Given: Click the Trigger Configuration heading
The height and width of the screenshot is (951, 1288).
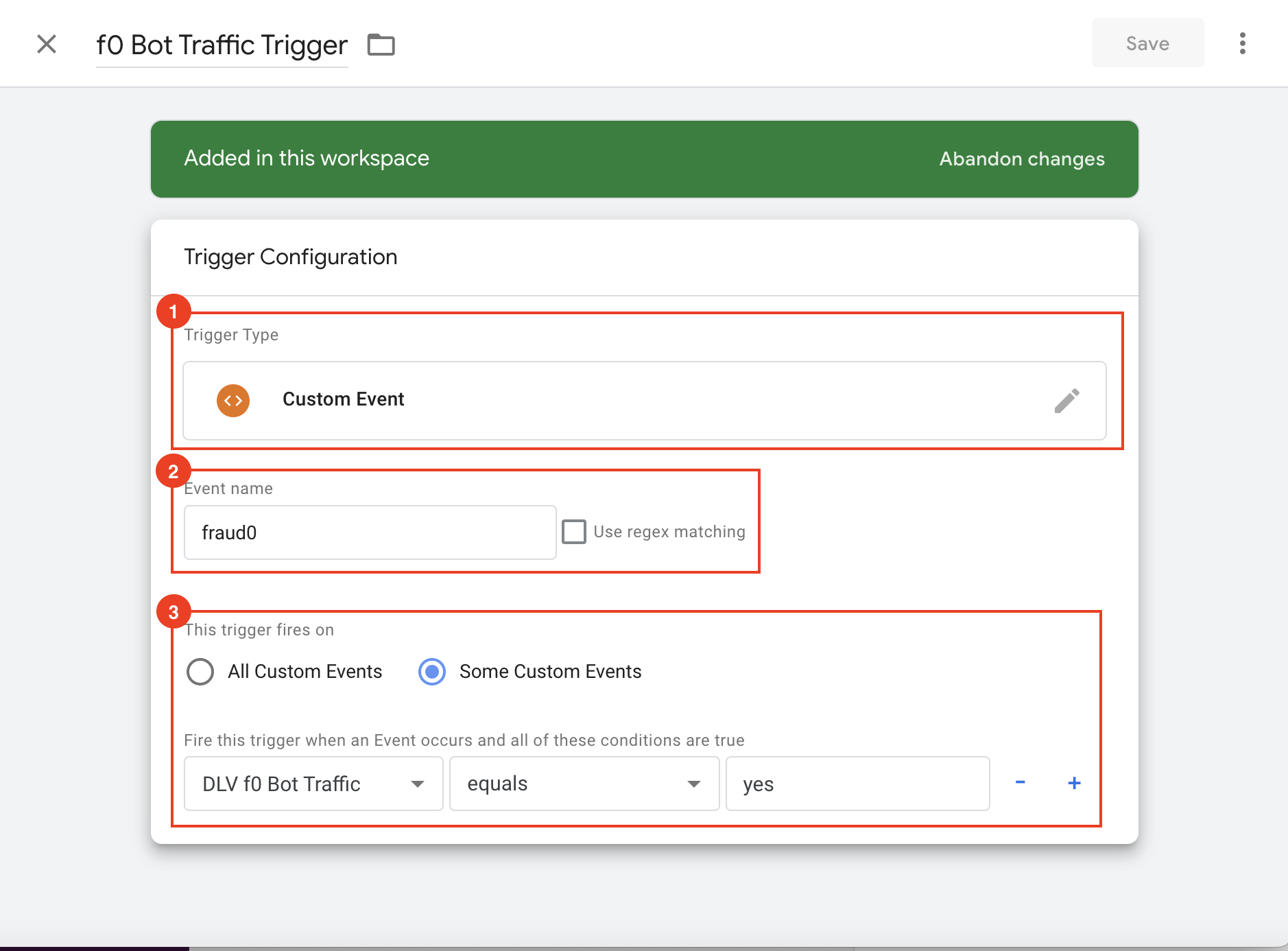Looking at the screenshot, I should [290, 257].
